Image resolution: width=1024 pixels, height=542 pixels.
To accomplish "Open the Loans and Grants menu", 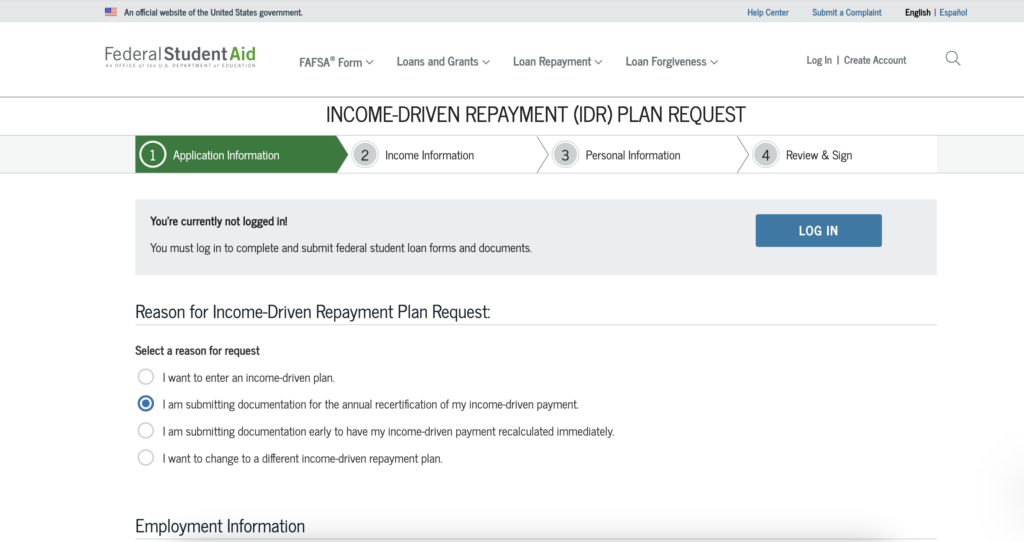I will point(443,62).
